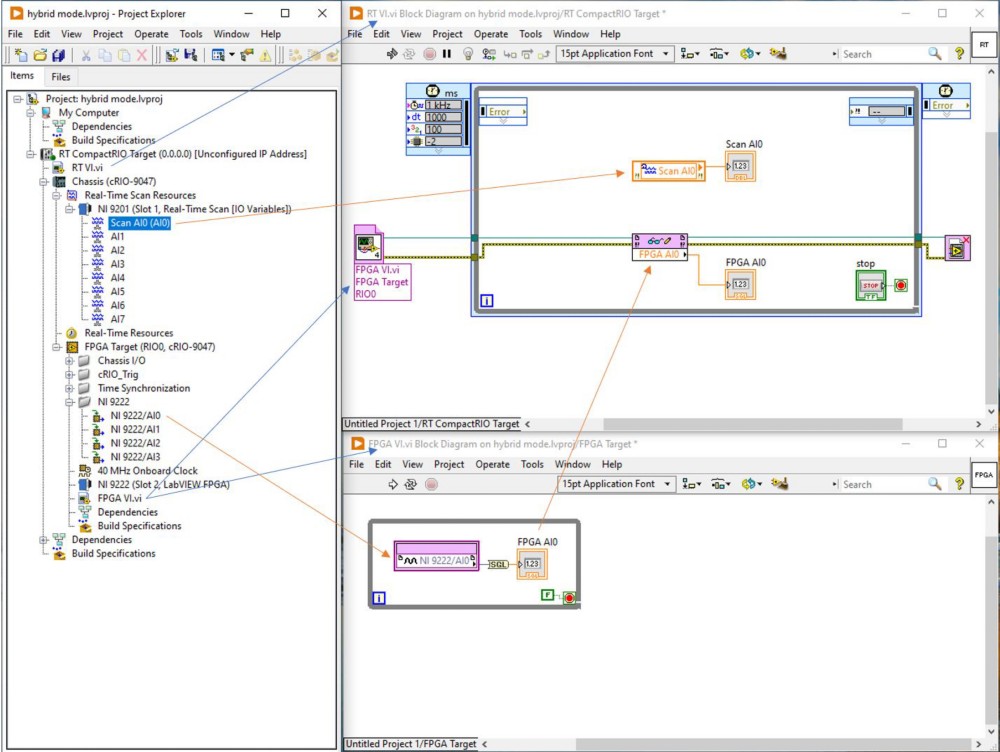Select FPGA VI.vi in the project tree
Viewport: 1000px width, 752px height.
(120, 498)
